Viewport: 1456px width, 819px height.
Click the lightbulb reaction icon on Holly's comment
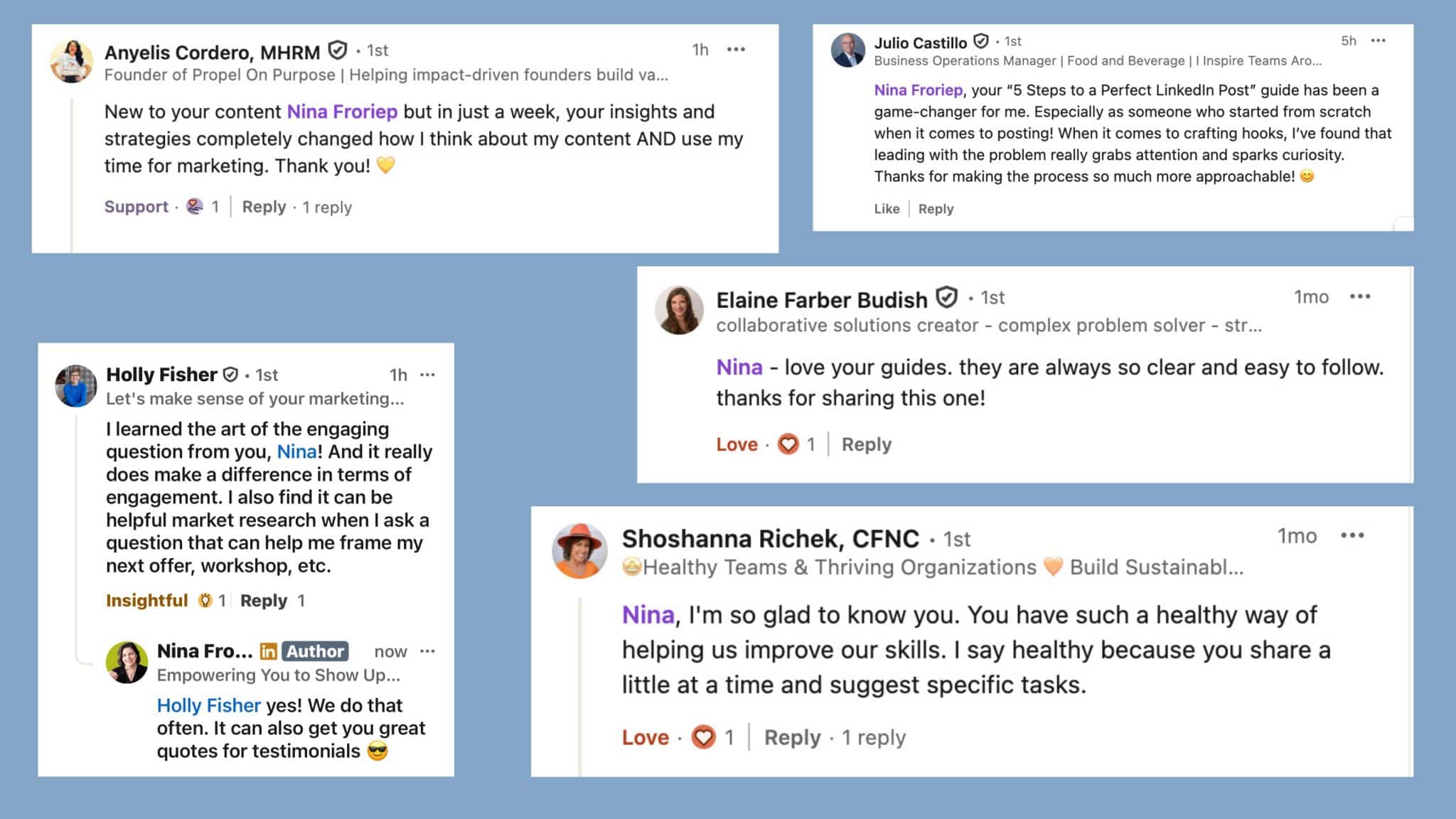[x=205, y=601]
